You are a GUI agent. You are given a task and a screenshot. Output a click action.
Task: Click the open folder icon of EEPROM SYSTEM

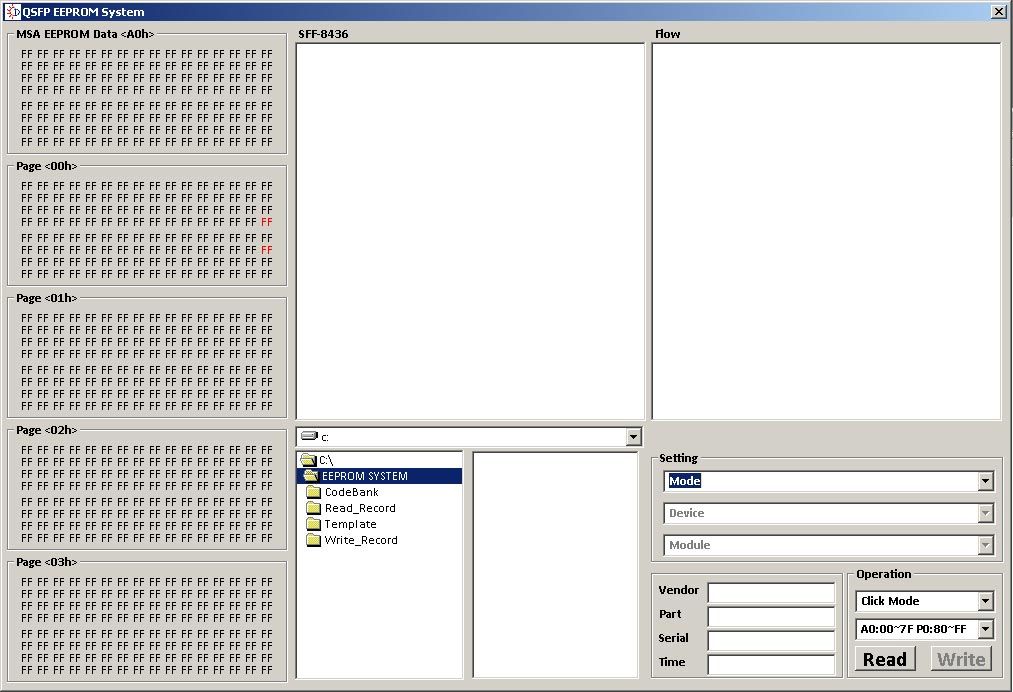[x=313, y=475]
